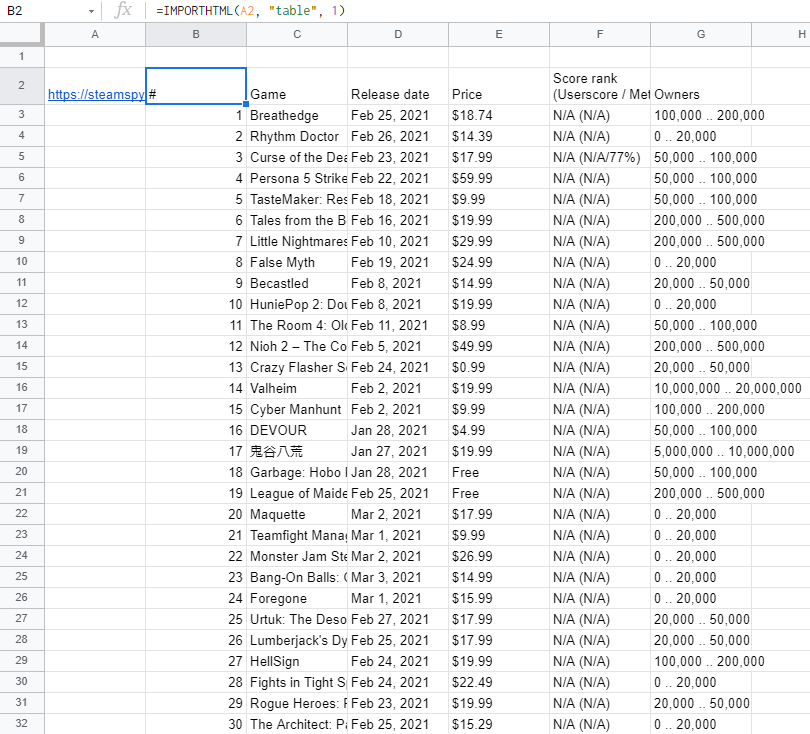Click the '$22.49' price cell
Image resolution: width=810 pixels, height=734 pixels.
click(x=499, y=682)
